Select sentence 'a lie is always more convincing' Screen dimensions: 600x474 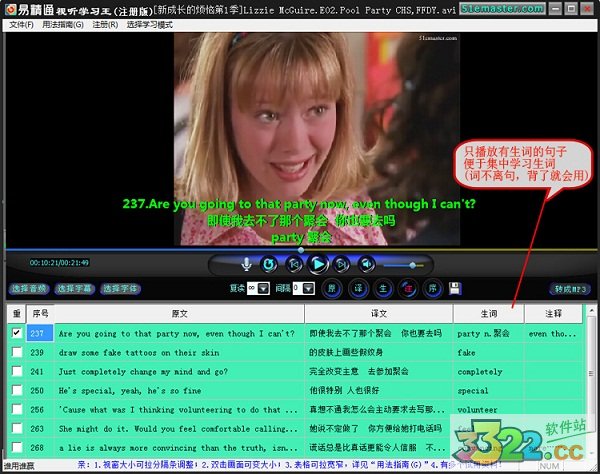point(178,448)
